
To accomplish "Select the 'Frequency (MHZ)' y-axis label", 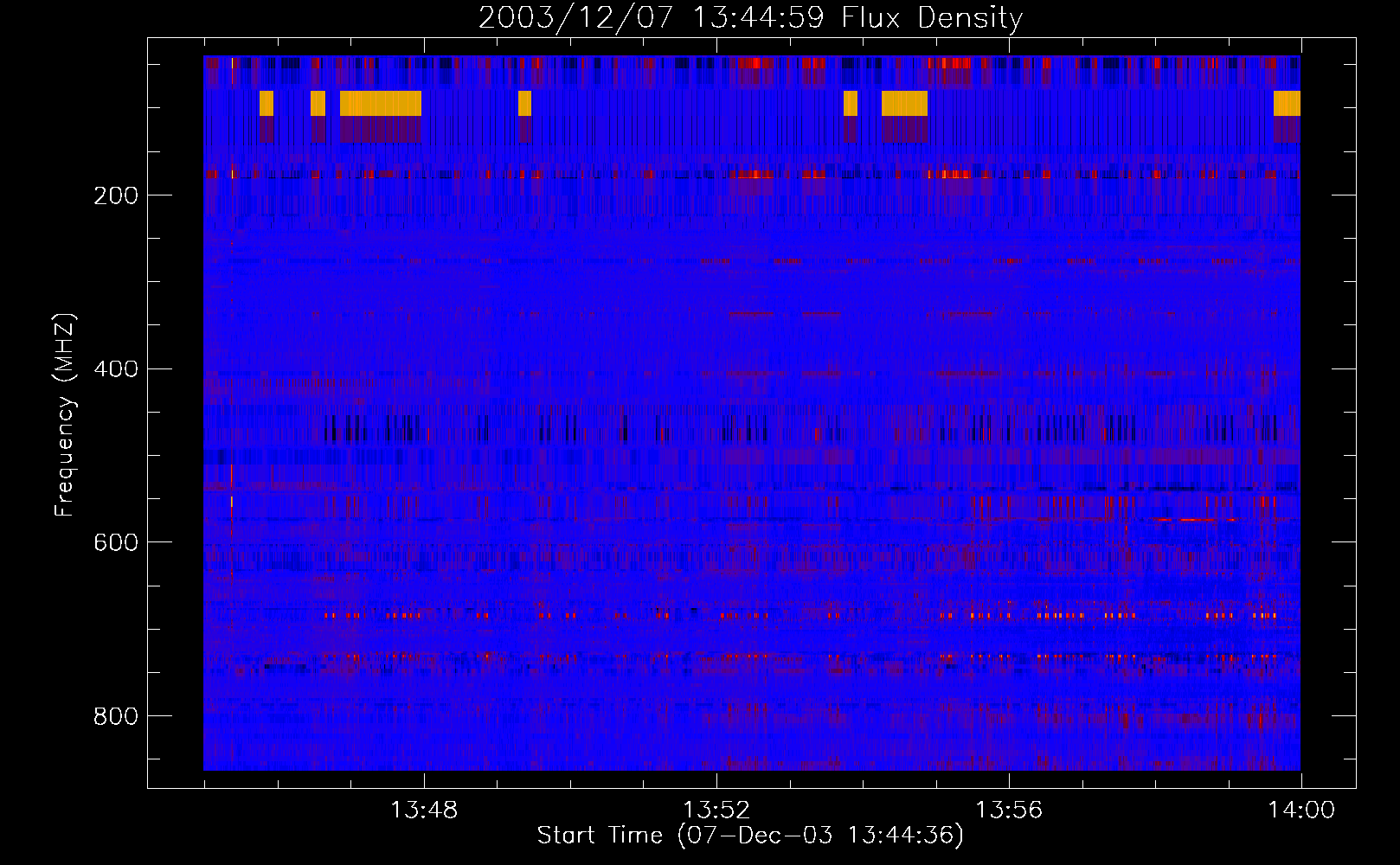I will click(65, 414).
